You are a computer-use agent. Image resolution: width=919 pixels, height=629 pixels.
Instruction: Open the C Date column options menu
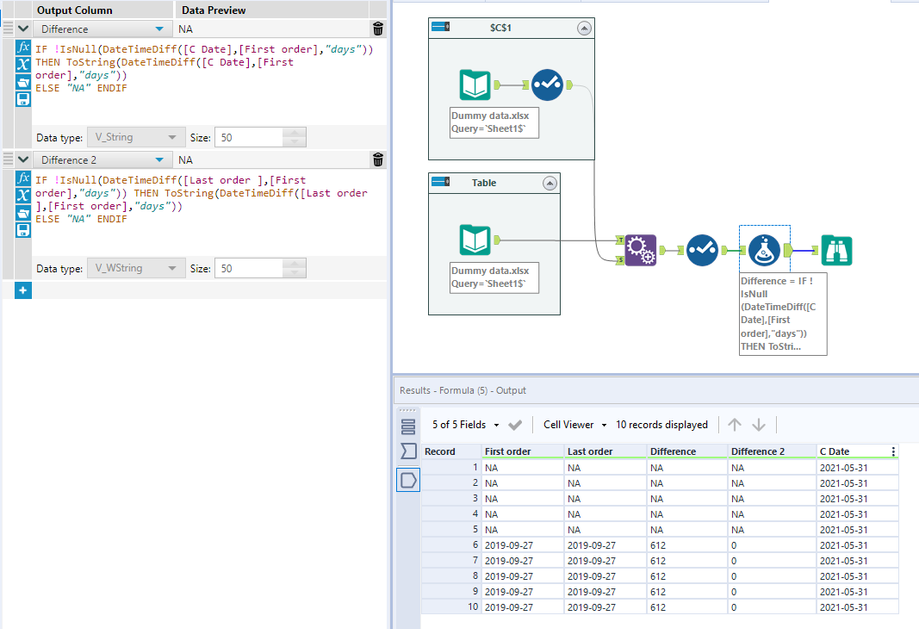(893, 452)
